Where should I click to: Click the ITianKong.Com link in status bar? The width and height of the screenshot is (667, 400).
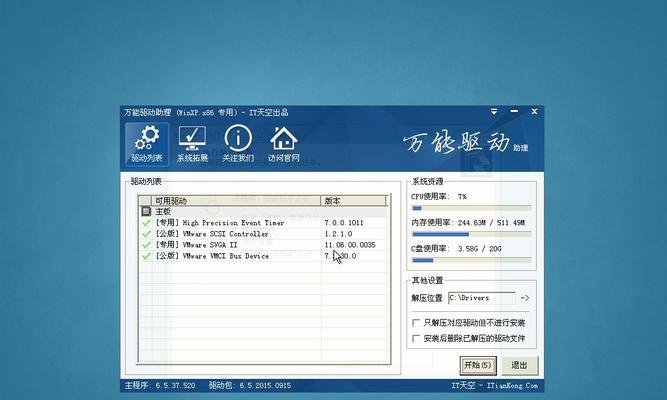[512, 386]
